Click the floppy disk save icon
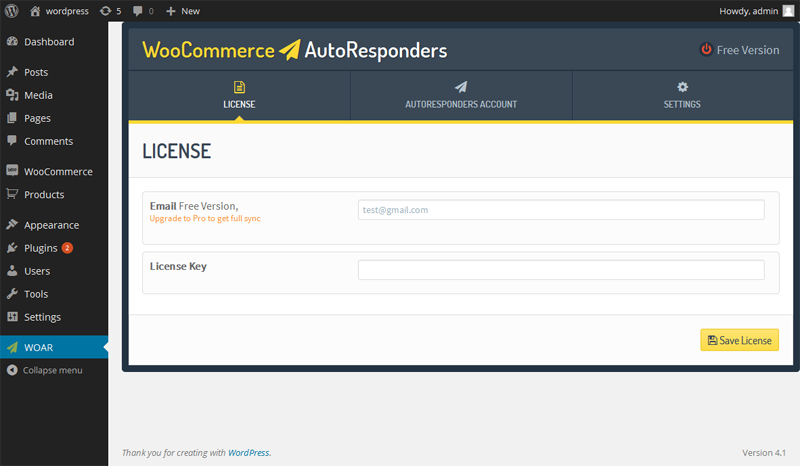Screen dimensions: 800x466 712,340
